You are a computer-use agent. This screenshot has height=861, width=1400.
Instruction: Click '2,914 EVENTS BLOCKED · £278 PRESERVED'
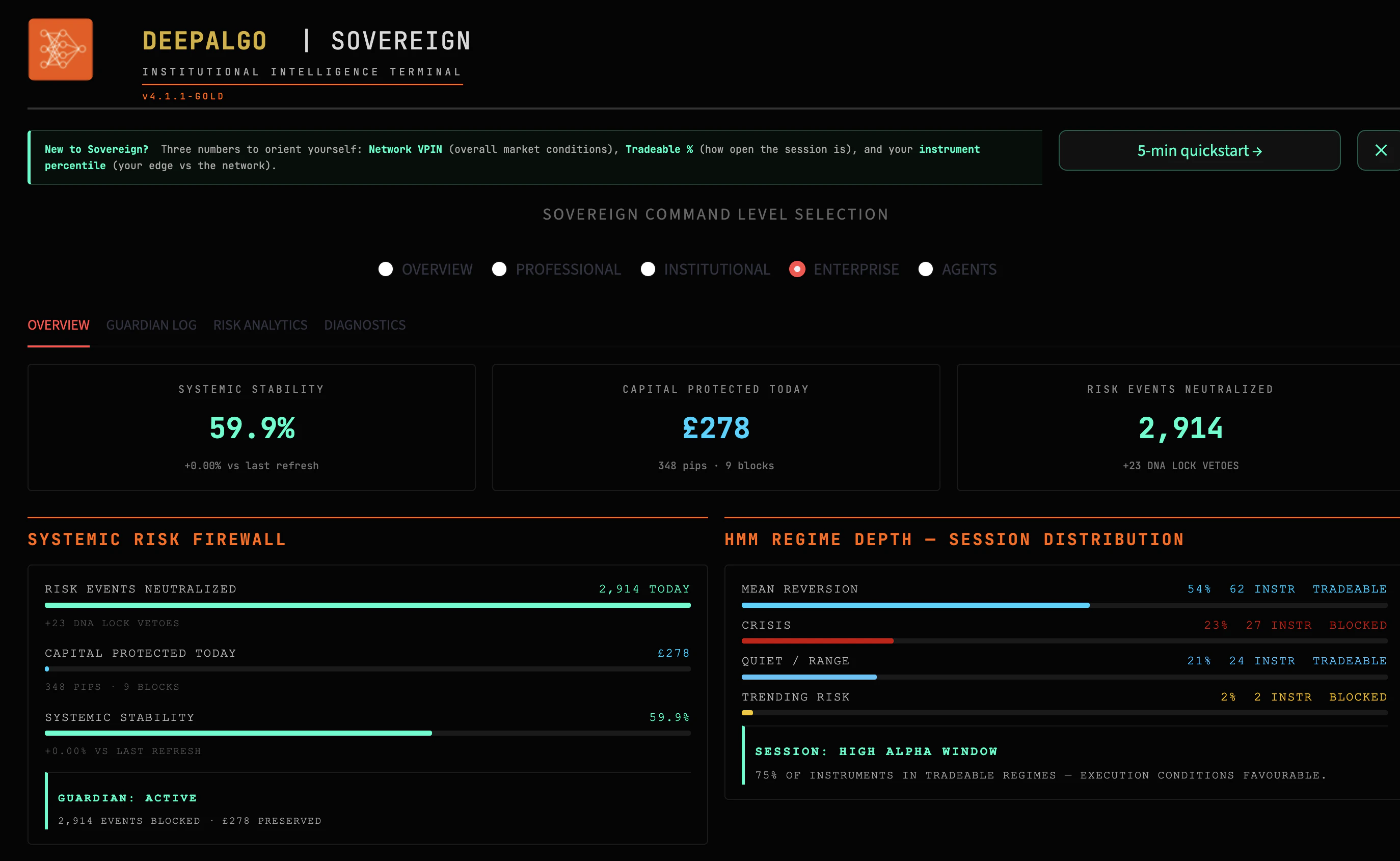(190, 821)
